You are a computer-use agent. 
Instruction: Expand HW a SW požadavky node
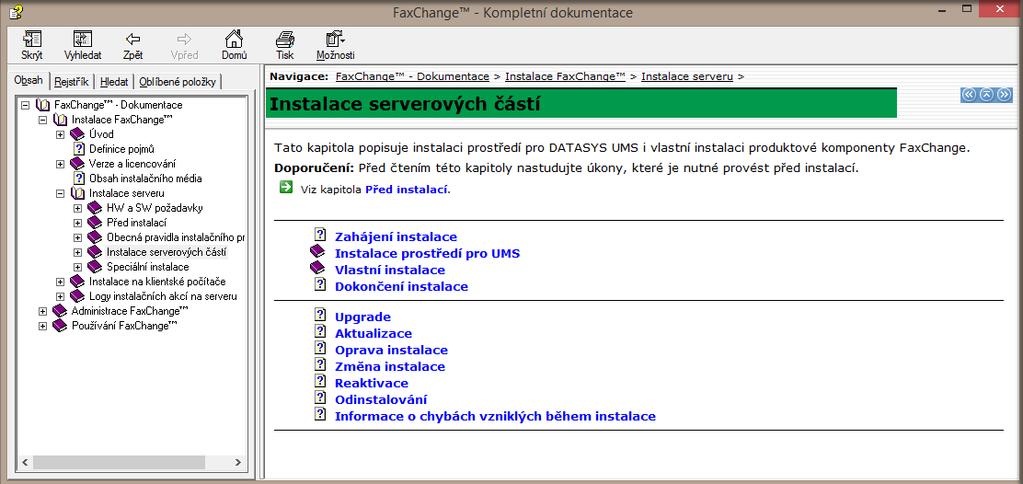coord(78,208)
